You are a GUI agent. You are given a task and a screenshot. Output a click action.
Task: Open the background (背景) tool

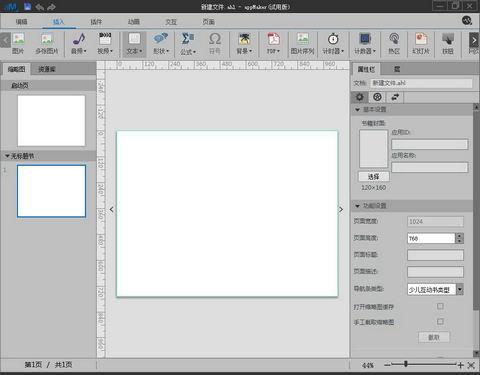pyautogui.click(x=244, y=44)
